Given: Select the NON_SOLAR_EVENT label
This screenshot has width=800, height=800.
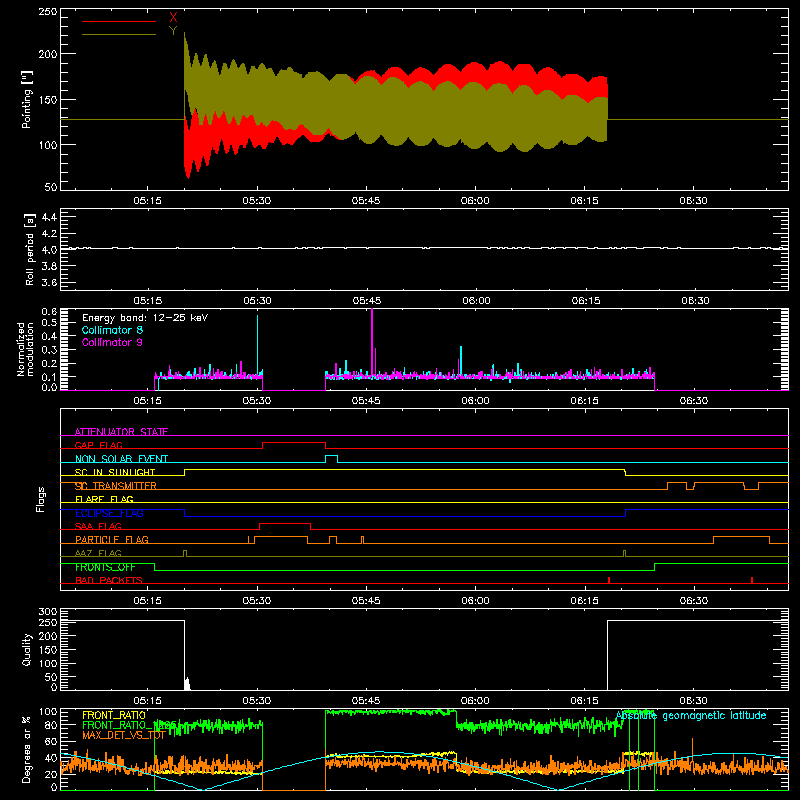Looking at the screenshot, I should point(121,459).
